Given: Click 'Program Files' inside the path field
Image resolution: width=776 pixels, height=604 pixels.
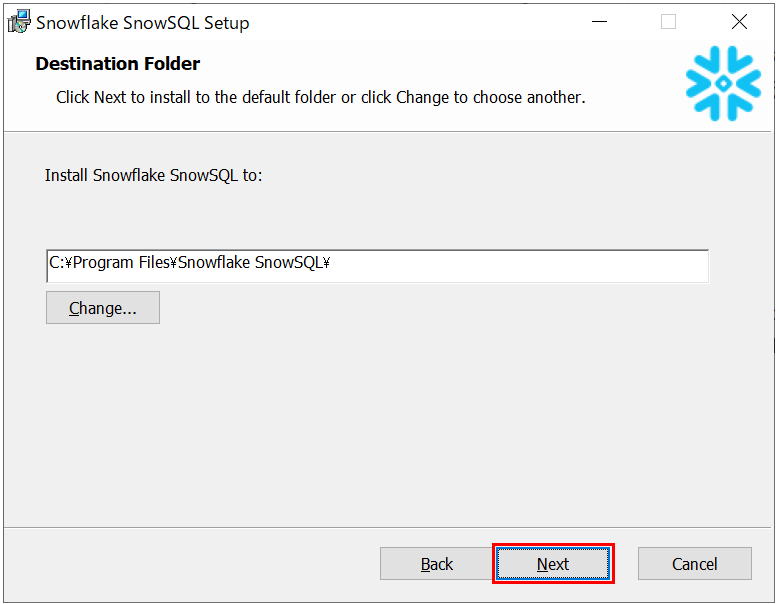Looking at the screenshot, I should [121, 263].
